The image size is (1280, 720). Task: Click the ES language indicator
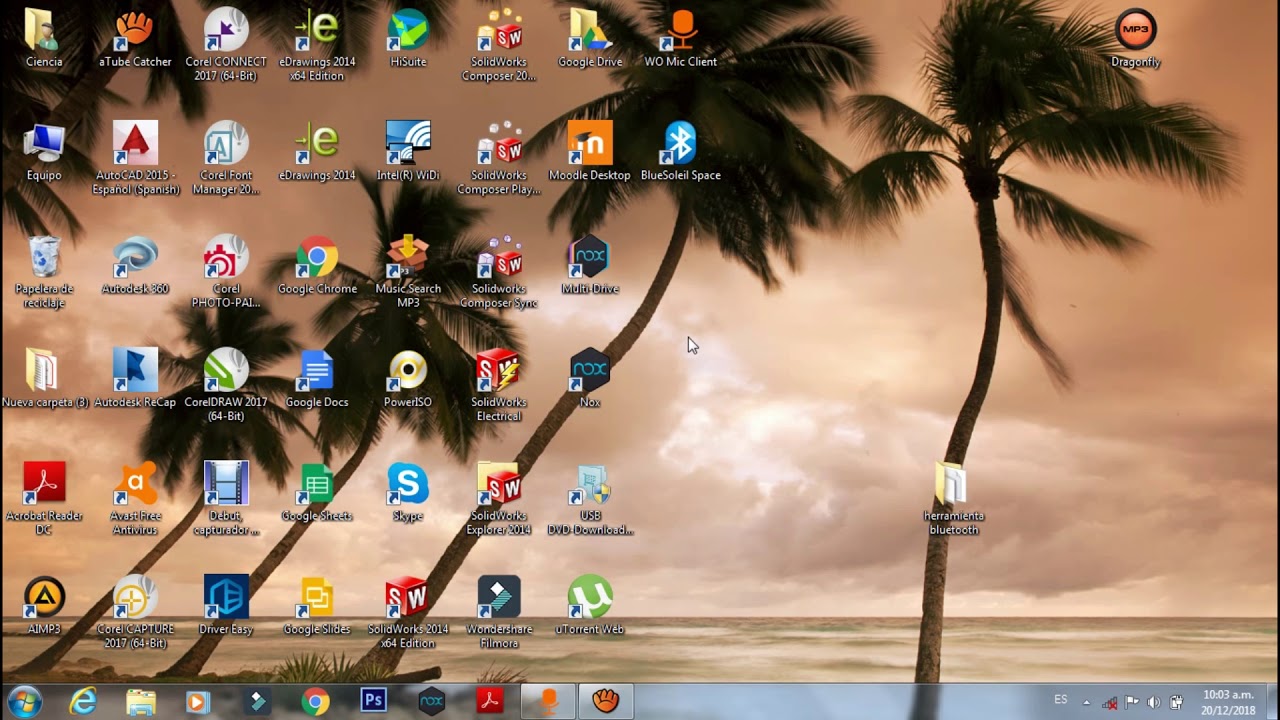(x=1061, y=700)
